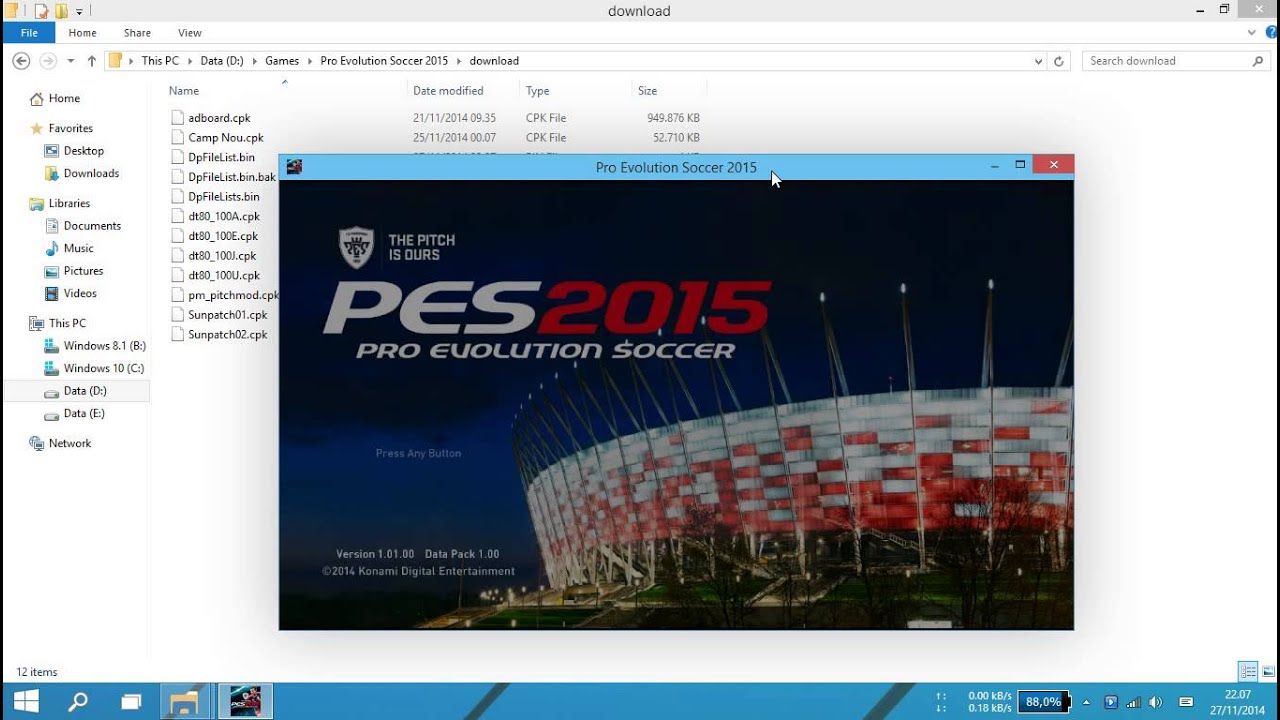1280x720 pixels.
Task: Open the Music library
Action: 78,248
